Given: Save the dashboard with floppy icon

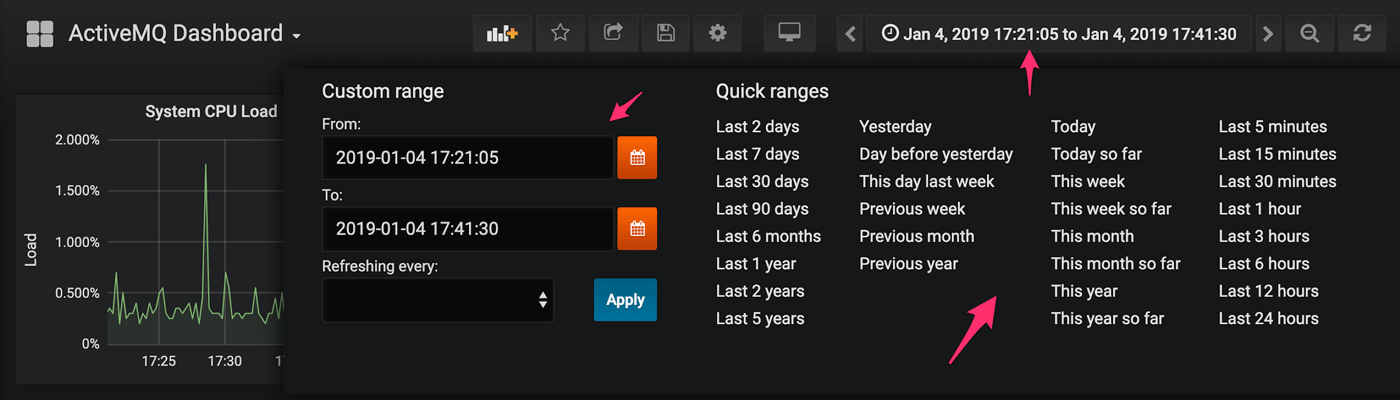Looking at the screenshot, I should pyautogui.click(x=665, y=34).
